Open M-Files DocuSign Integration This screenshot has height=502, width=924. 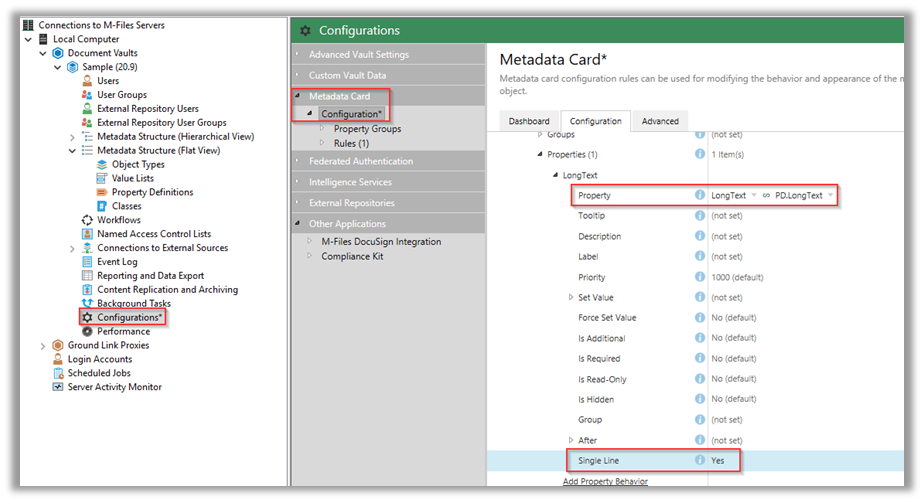pyautogui.click(x=381, y=242)
